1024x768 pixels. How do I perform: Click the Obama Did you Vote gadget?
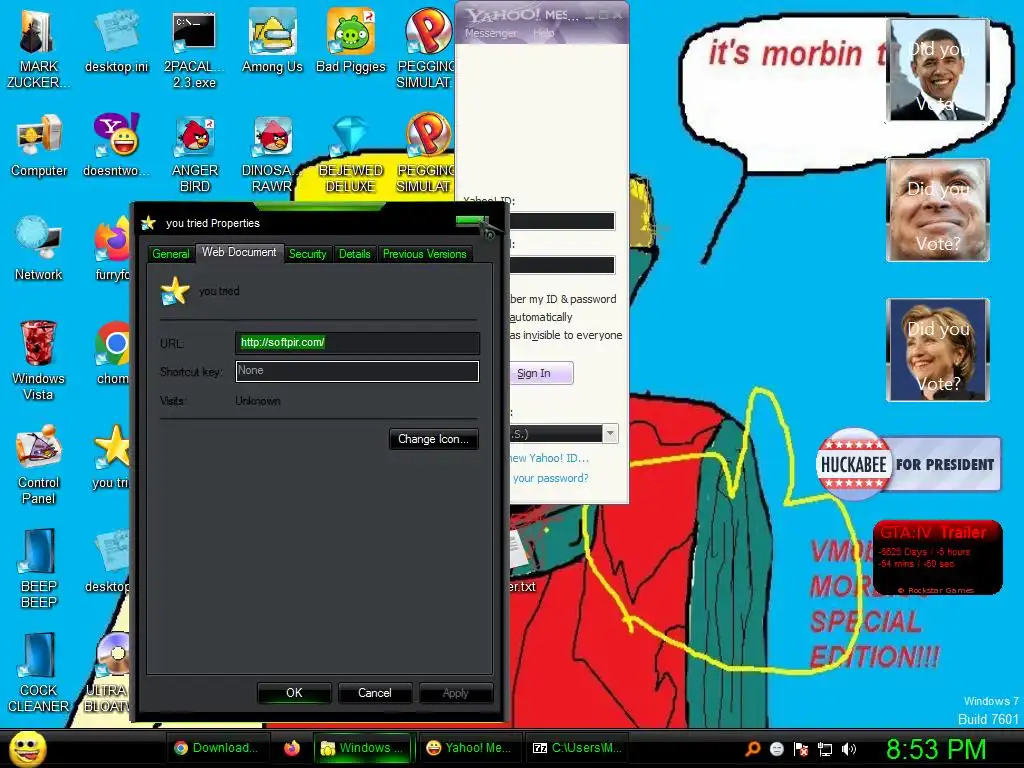(938, 70)
